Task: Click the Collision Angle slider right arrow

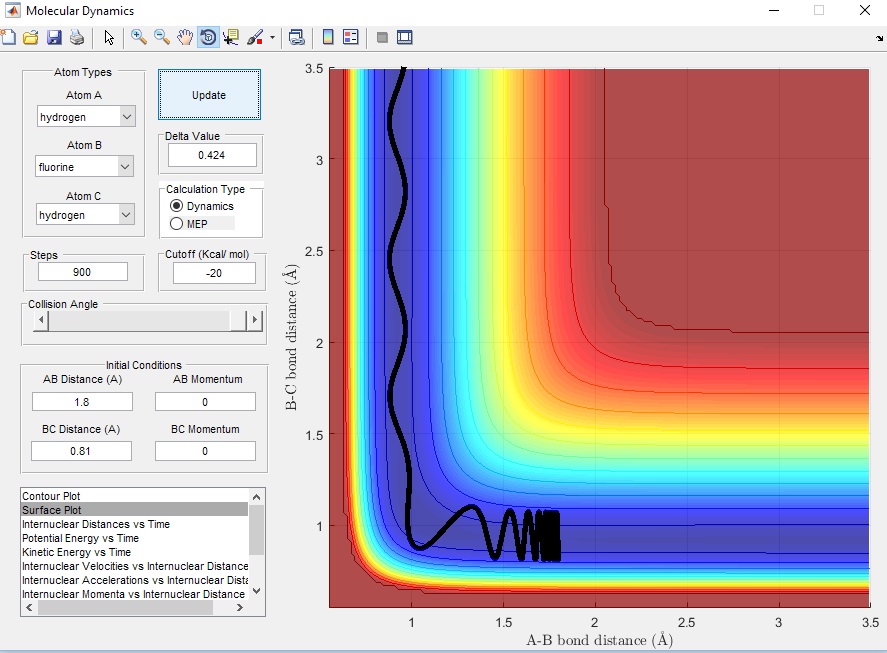Action: [x=255, y=320]
